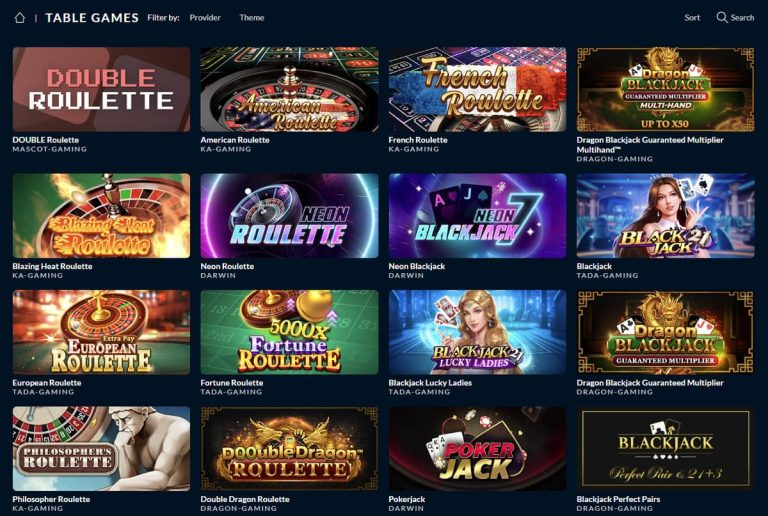This screenshot has height=516, width=768.
Task: Open the Sort options
Action: click(x=692, y=18)
